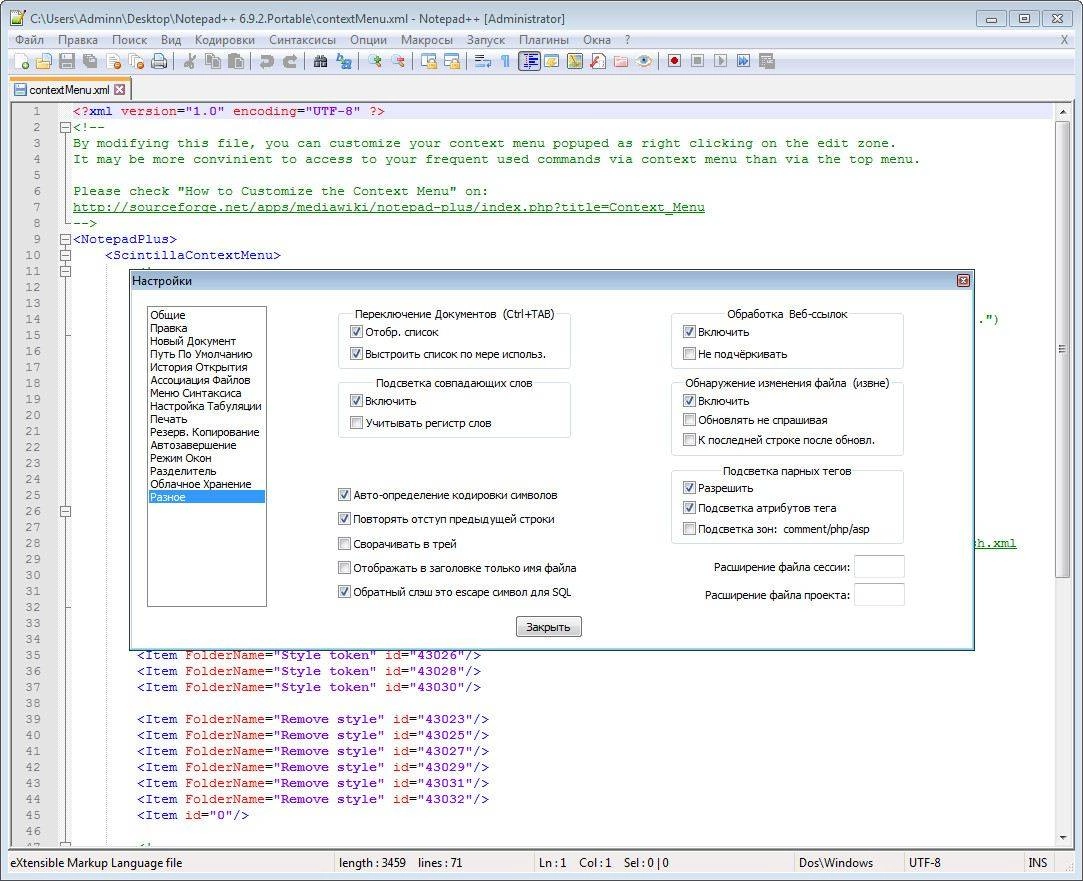Click the Undo arrow icon
Viewport: 1083px width, 881px height.
click(x=267, y=61)
